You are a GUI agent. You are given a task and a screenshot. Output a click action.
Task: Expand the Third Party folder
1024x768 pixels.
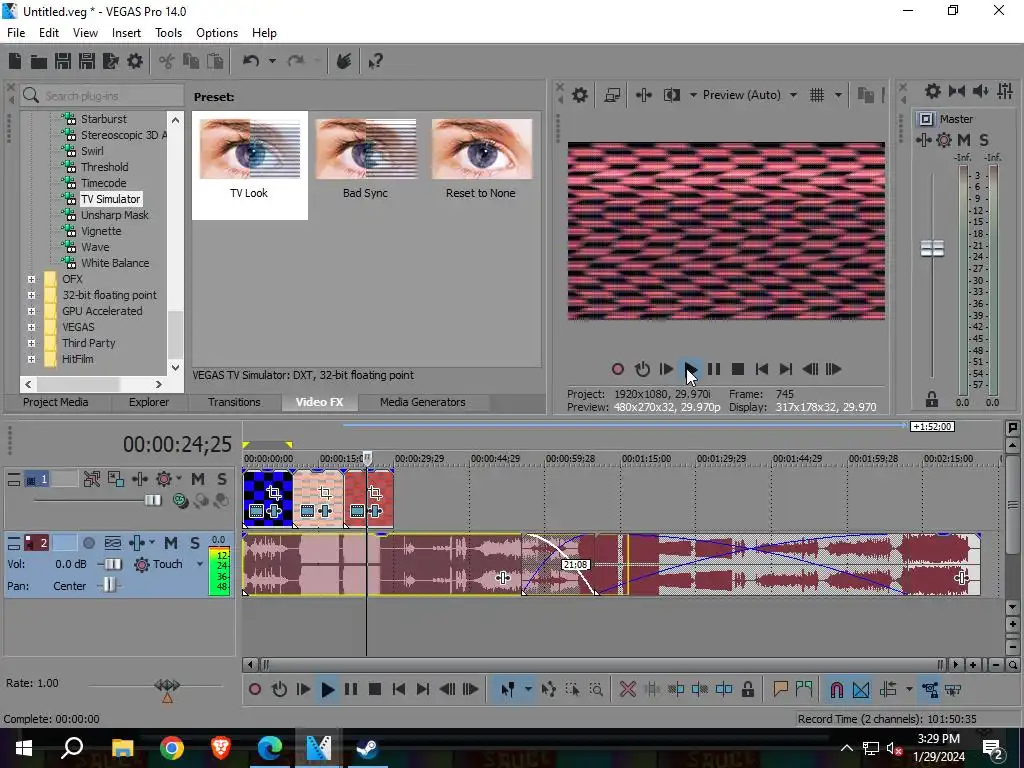click(x=31, y=343)
